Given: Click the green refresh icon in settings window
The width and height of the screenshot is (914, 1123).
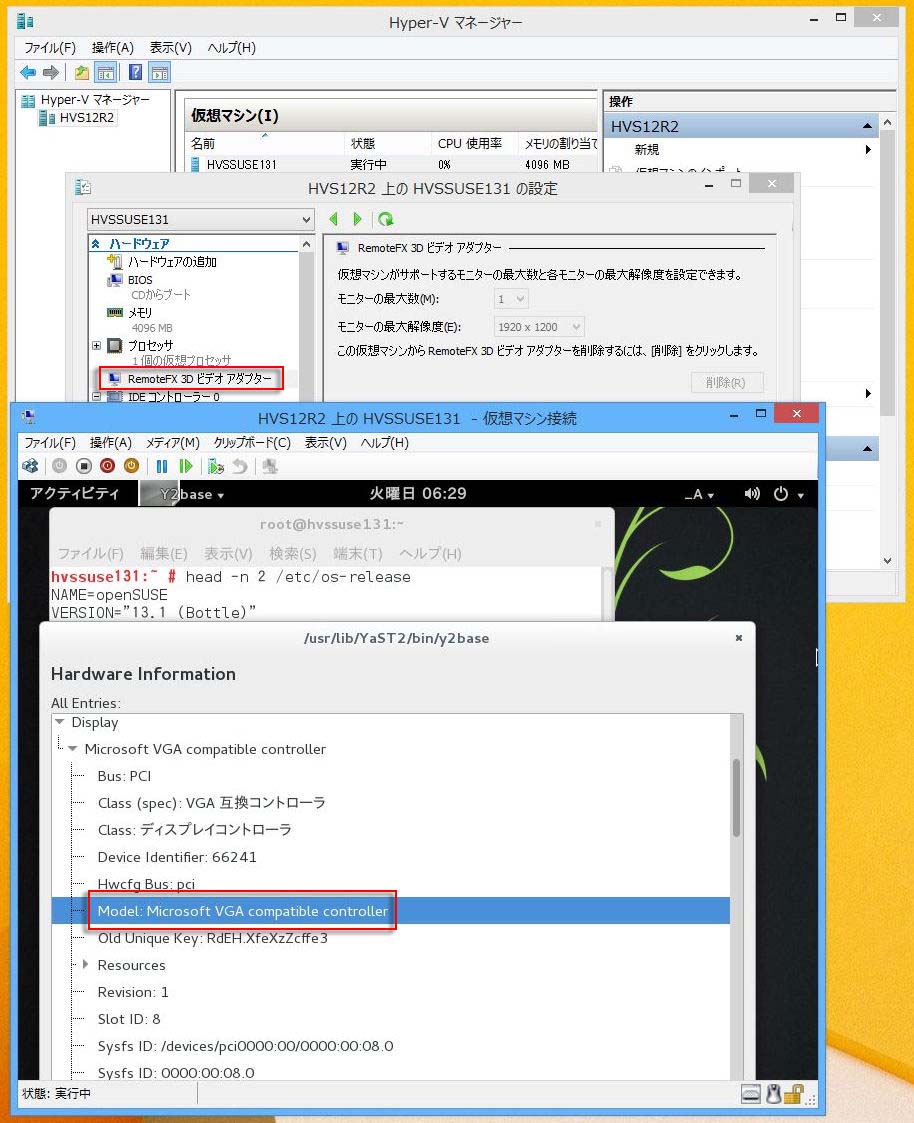Looking at the screenshot, I should click(385, 219).
